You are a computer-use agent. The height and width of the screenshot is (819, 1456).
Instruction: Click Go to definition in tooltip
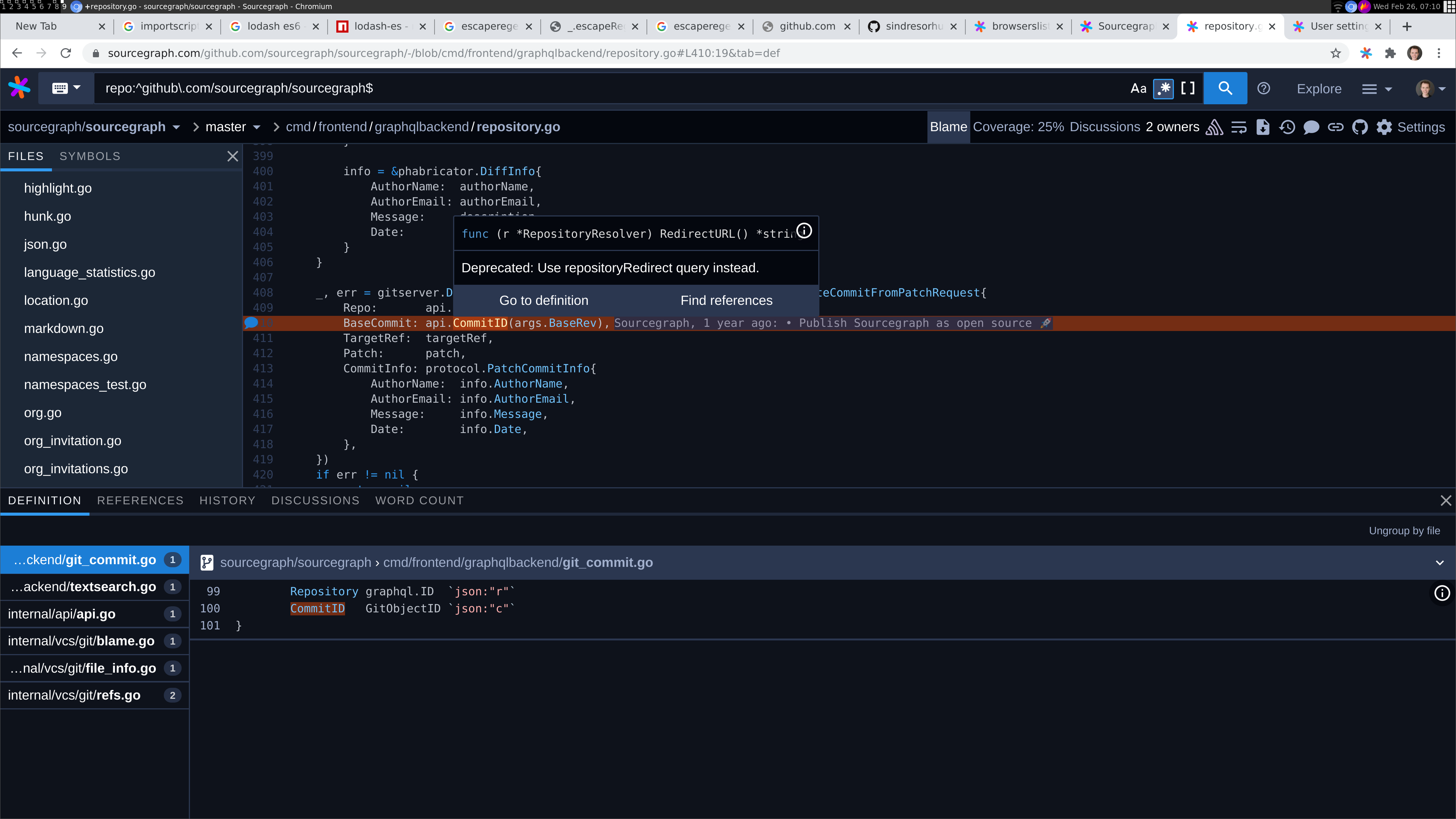click(544, 300)
